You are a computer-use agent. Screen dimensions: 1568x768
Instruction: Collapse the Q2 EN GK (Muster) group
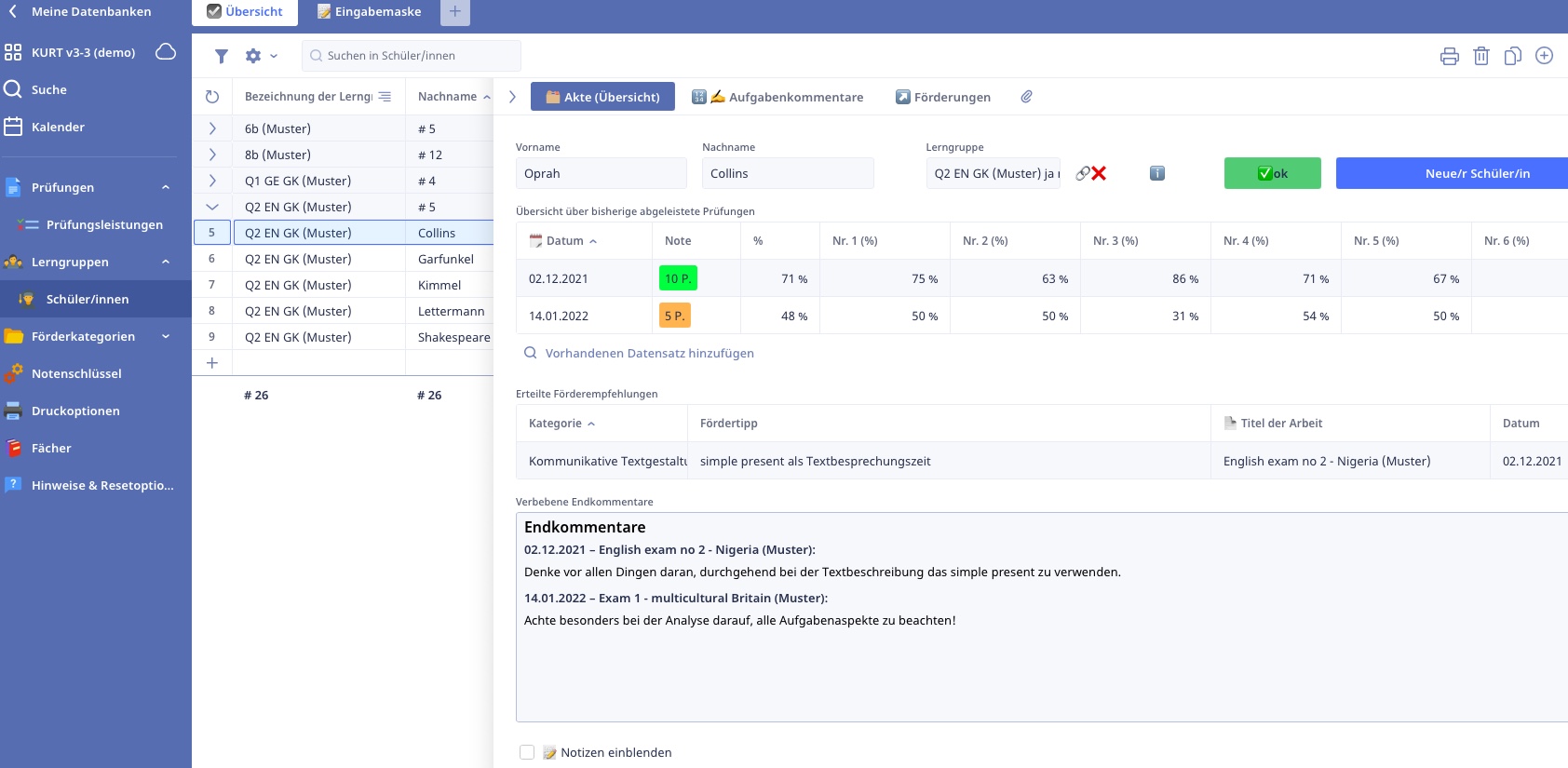point(212,207)
